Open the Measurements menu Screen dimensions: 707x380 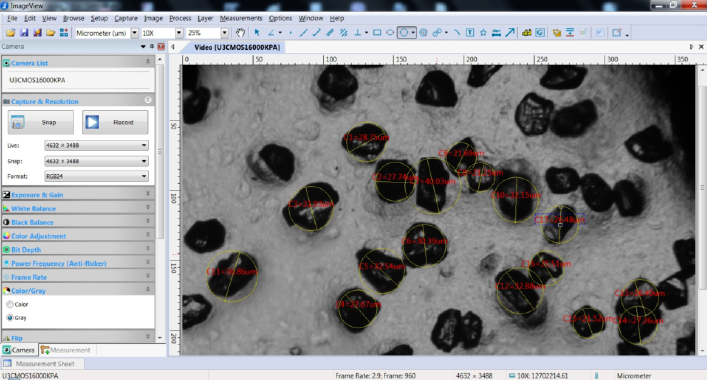pos(241,18)
